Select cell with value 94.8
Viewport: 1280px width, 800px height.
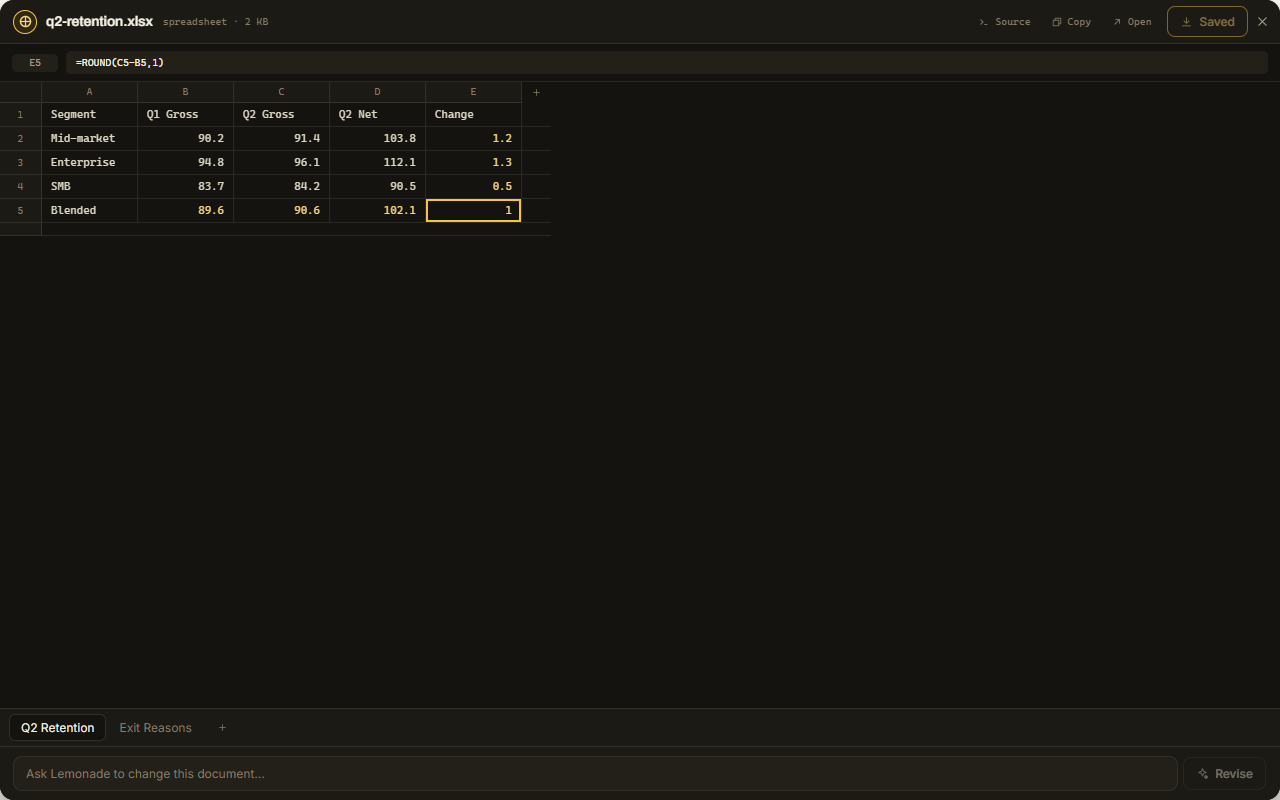coord(185,162)
